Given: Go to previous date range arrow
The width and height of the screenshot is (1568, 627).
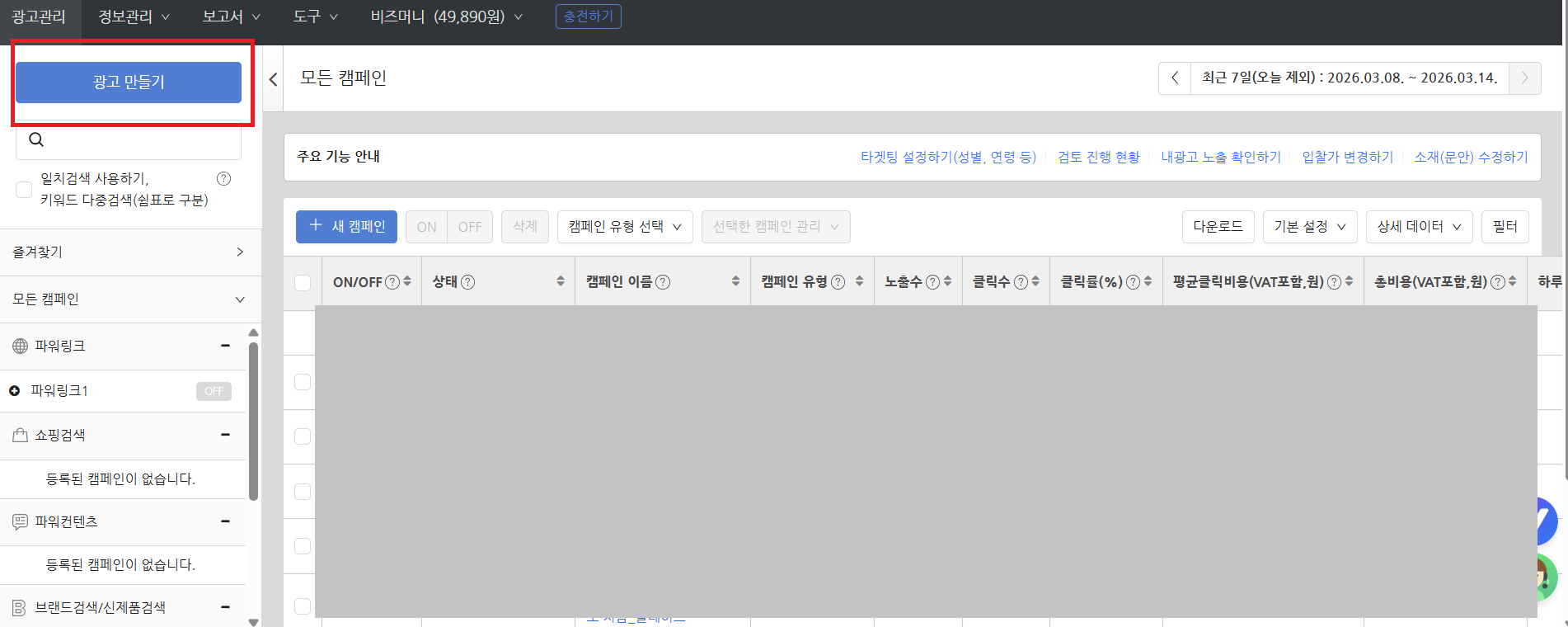Looking at the screenshot, I should point(1175,78).
